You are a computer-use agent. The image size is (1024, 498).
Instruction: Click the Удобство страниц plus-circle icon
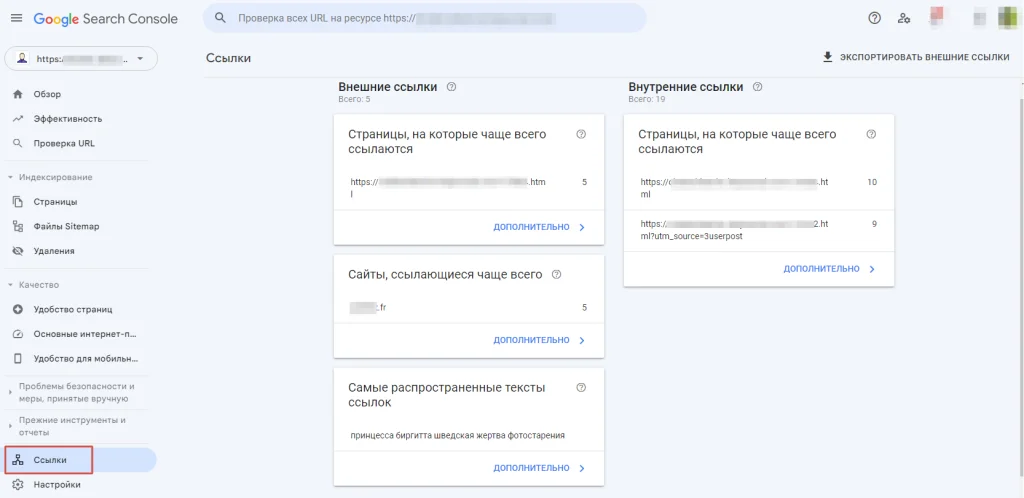(18, 309)
